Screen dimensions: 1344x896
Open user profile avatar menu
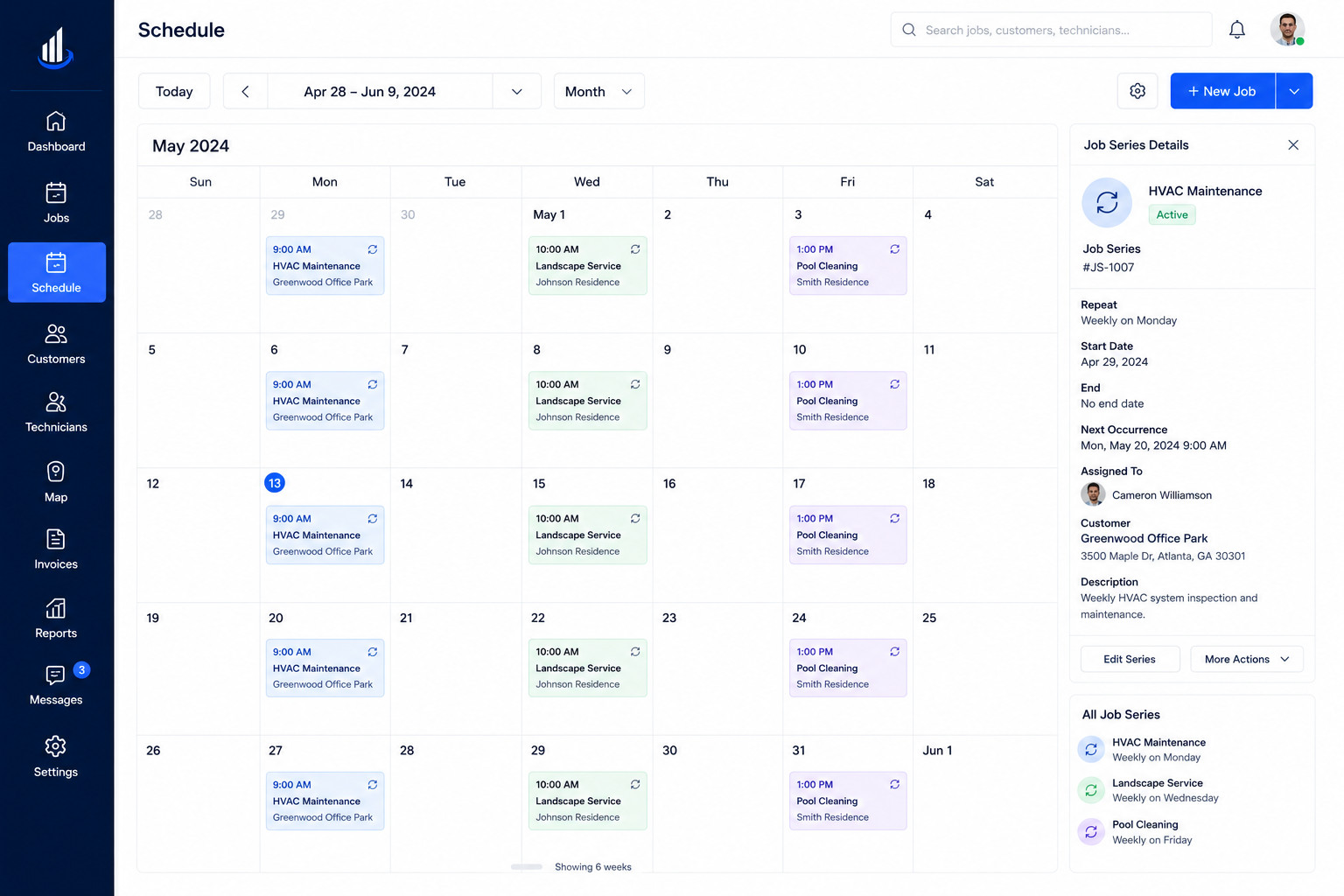coord(1287,30)
